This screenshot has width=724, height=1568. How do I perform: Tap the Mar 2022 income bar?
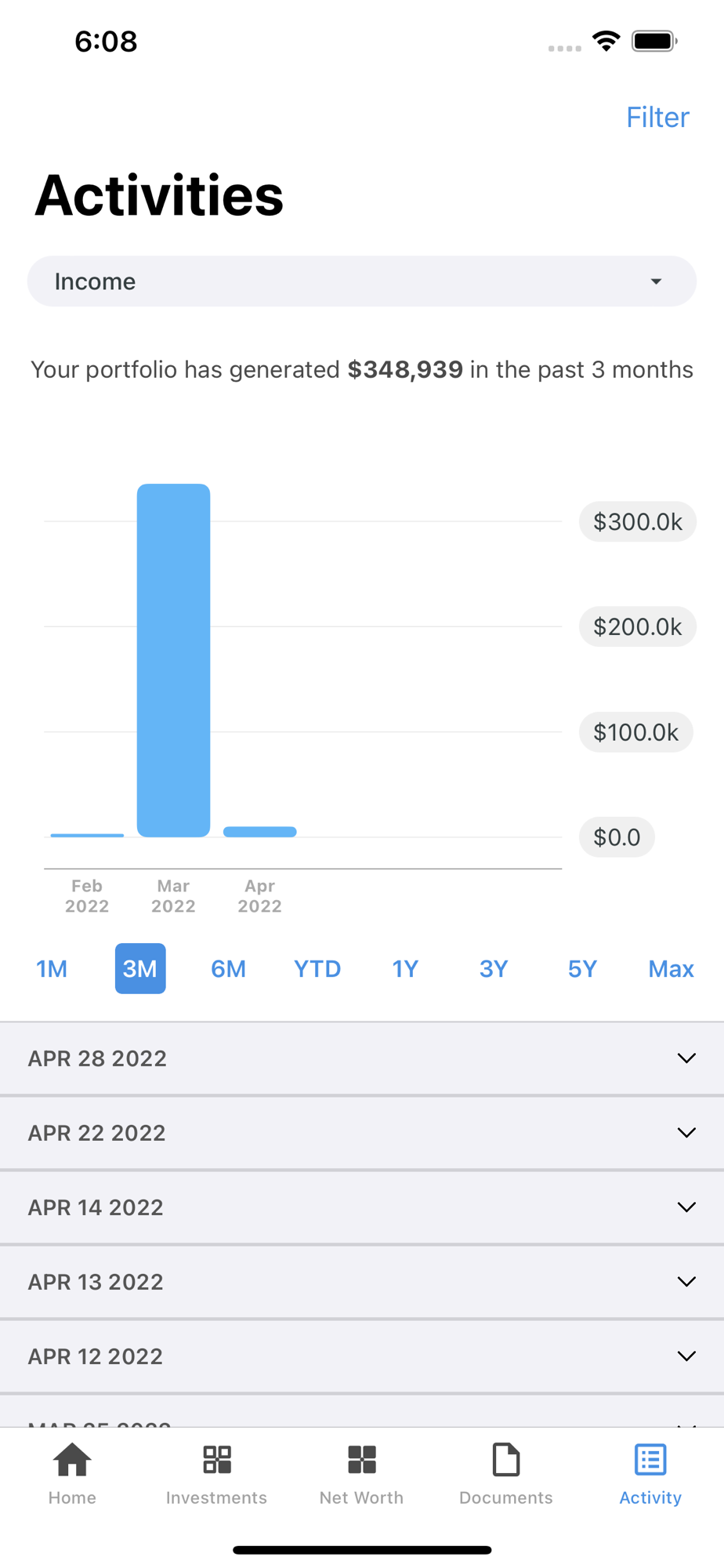click(173, 660)
